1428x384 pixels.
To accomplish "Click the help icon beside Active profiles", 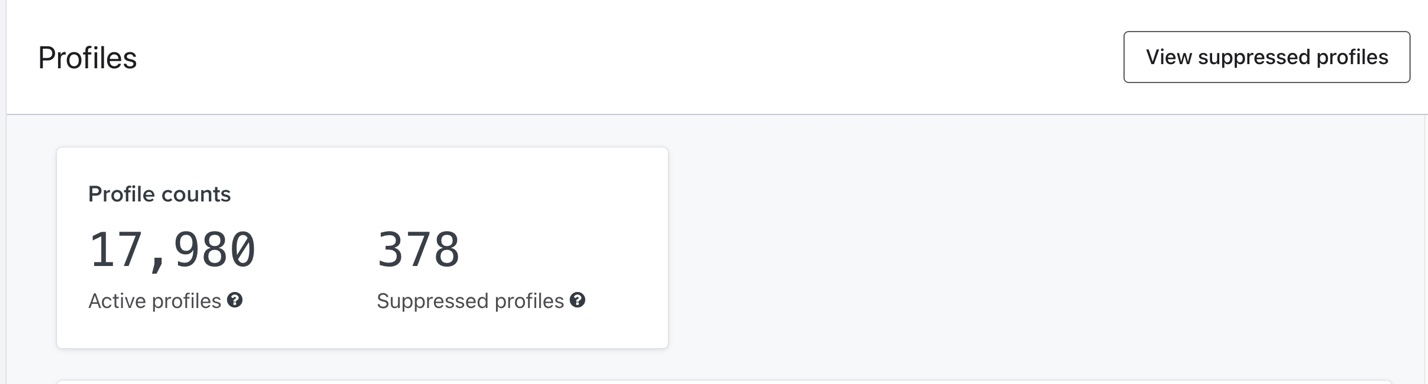I will (235, 300).
